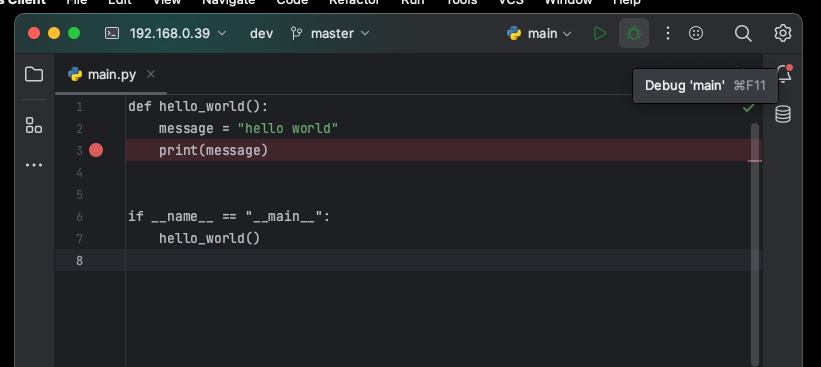
Task: Click the editor vertical scrollbar
Action: 755,244
